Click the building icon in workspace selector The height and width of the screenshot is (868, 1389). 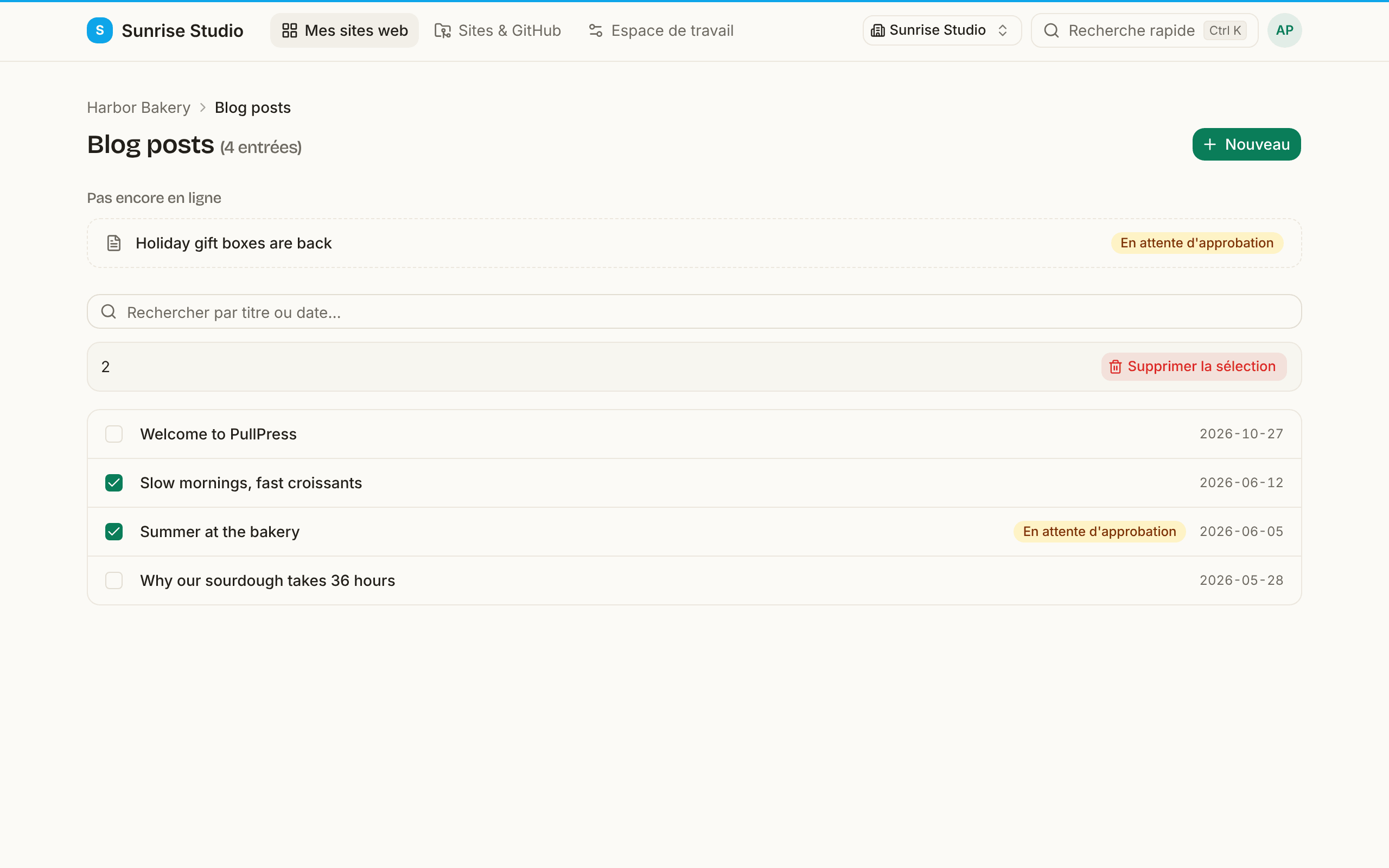pyautogui.click(x=877, y=30)
